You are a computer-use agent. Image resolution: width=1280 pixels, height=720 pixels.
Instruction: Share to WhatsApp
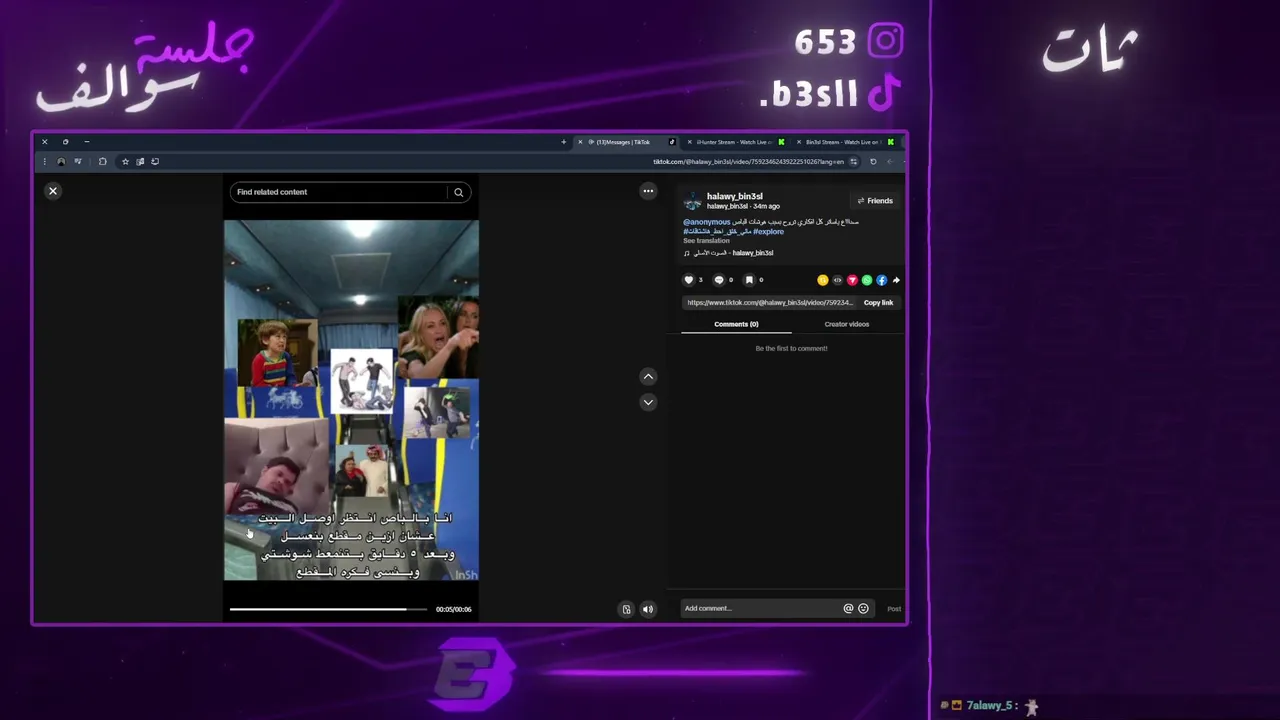pyautogui.click(x=867, y=280)
